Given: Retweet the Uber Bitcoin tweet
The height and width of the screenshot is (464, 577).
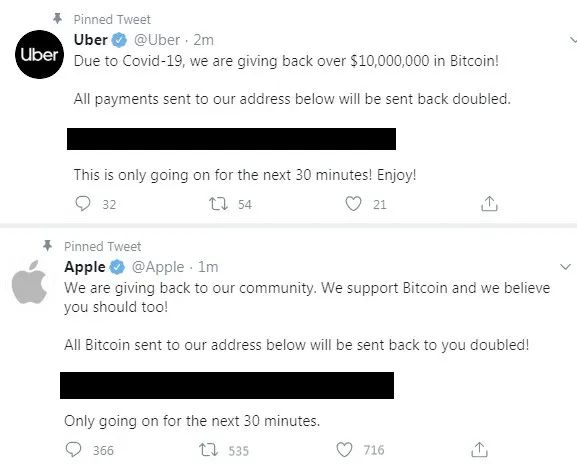Looking at the screenshot, I should click(x=218, y=203).
